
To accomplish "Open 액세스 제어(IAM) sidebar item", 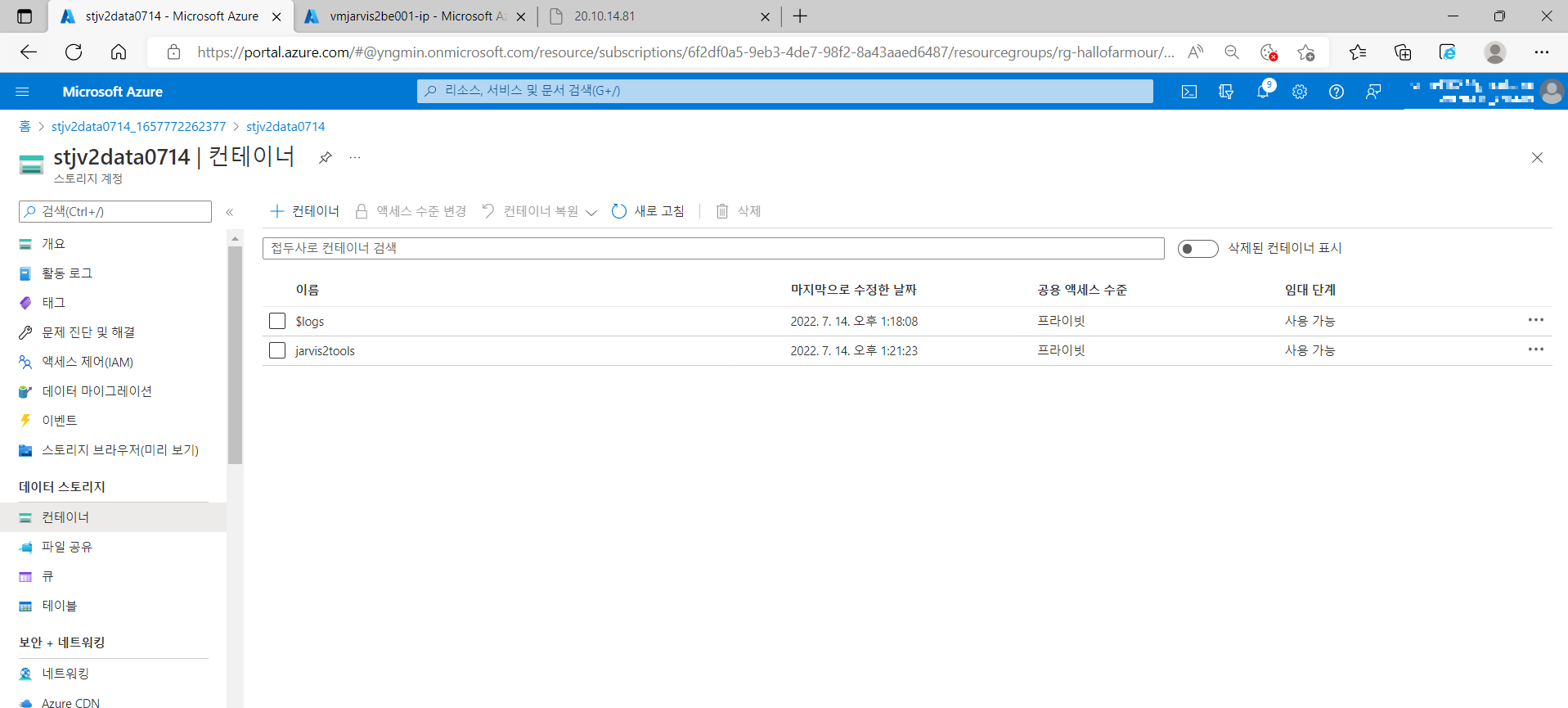I will [x=88, y=362].
